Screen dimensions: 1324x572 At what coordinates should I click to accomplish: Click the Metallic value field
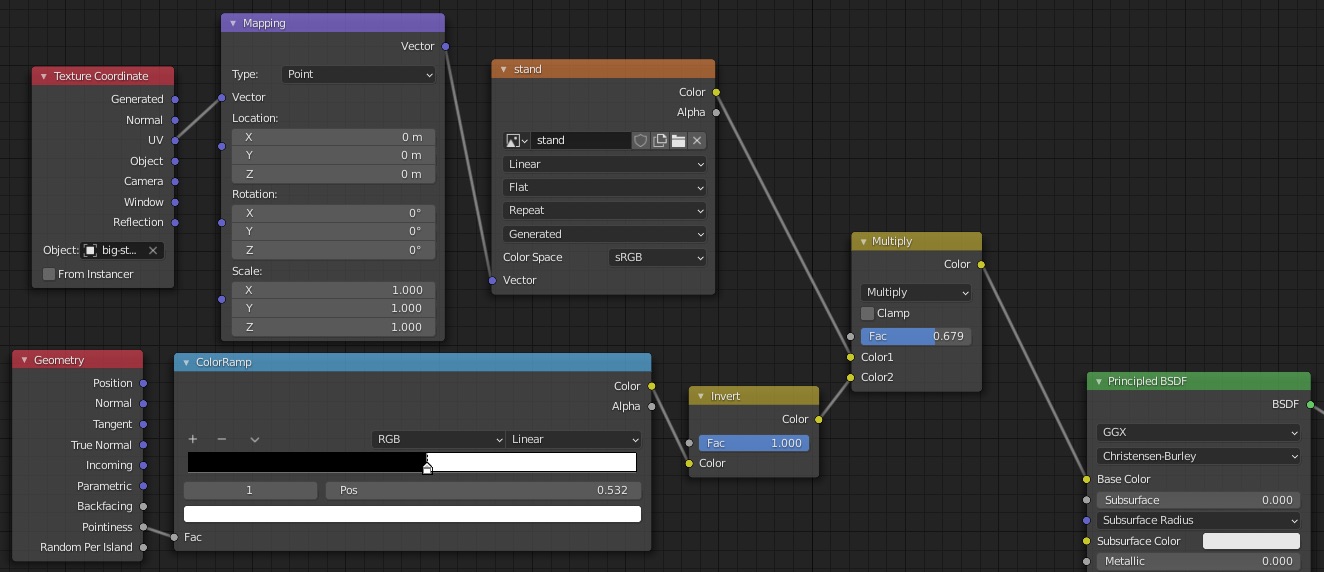[1198, 561]
